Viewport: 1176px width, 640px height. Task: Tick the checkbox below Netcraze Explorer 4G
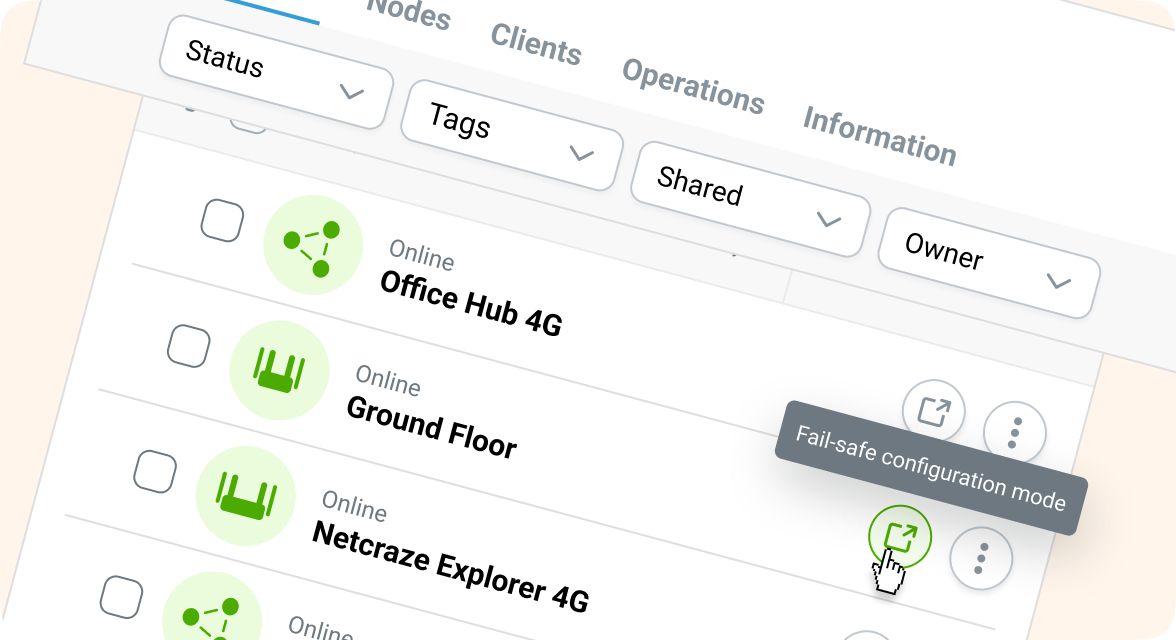coord(122,597)
